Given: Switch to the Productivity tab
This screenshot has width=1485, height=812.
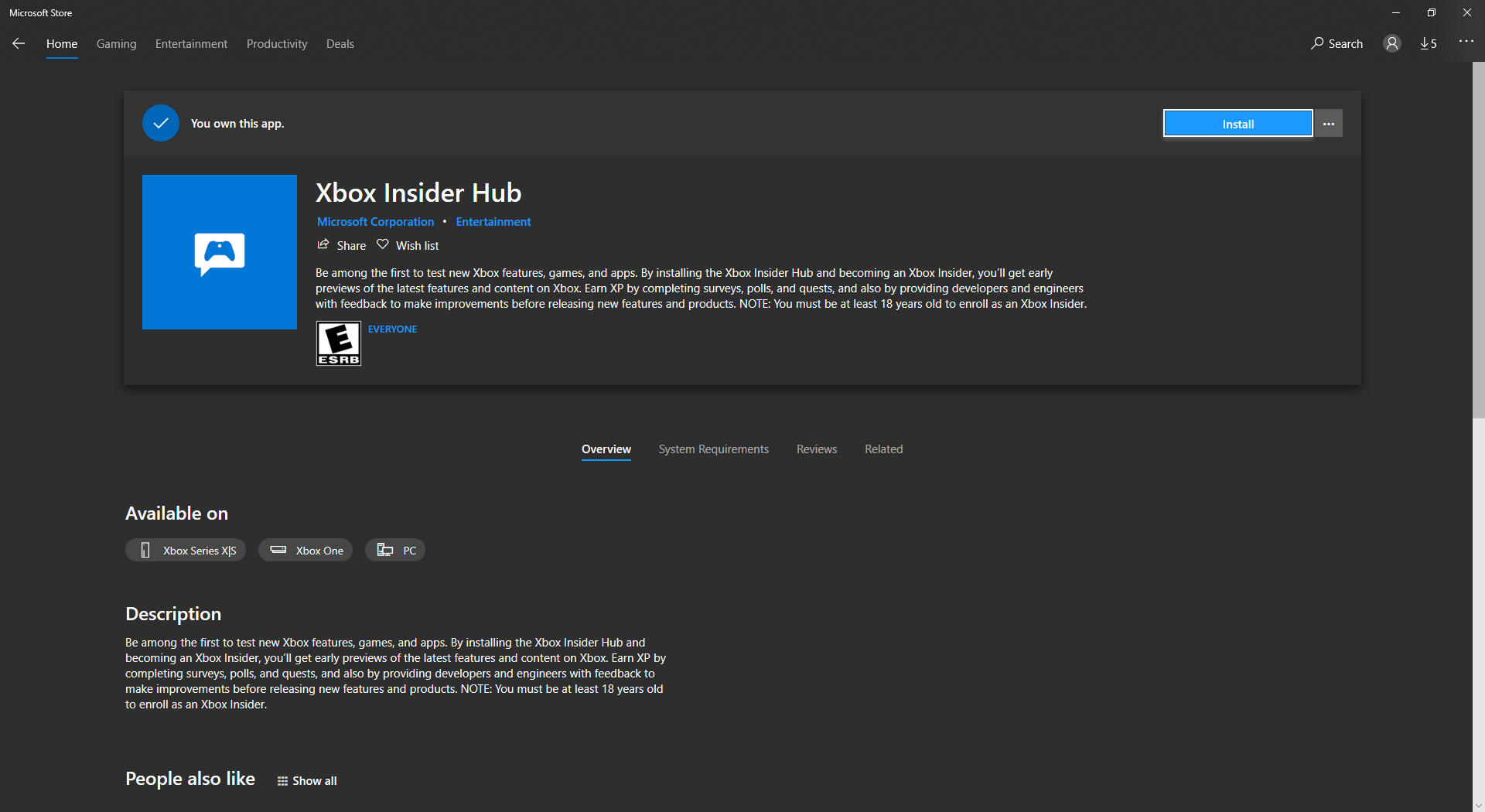Looking at the screenshot, I should (277, 44).
